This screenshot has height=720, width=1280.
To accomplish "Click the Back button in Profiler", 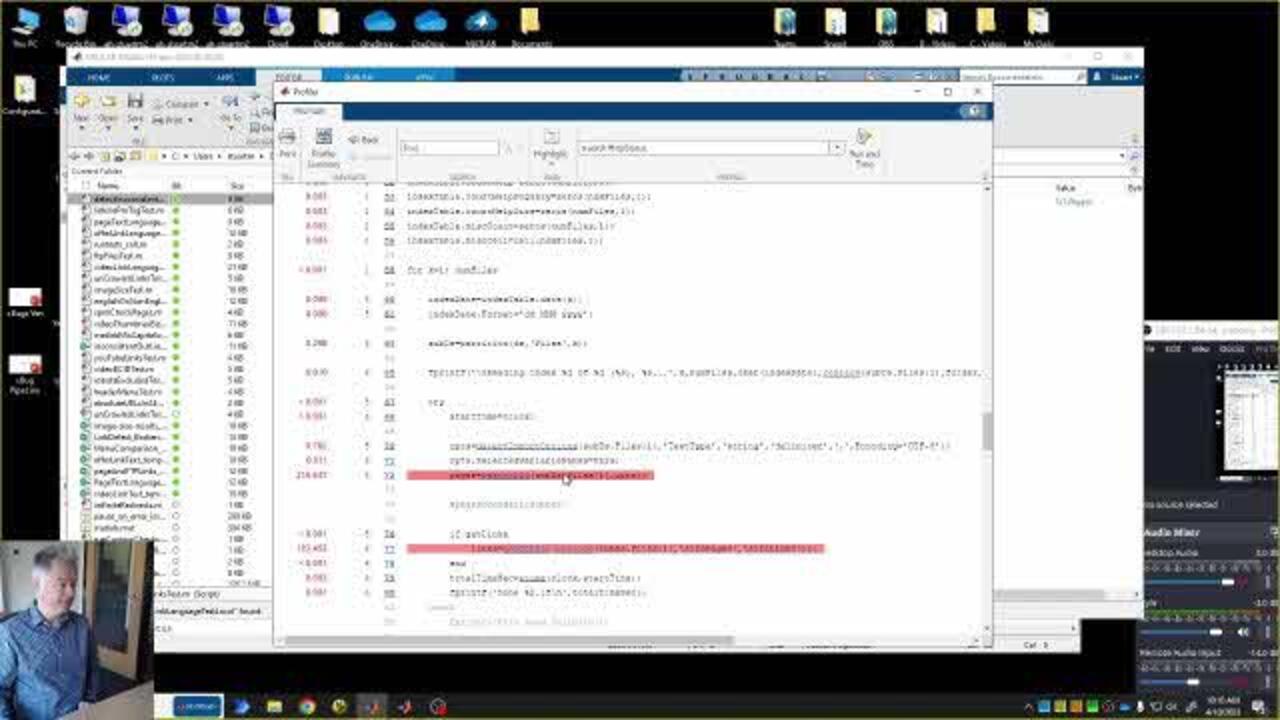I will [x=364, y=140].
